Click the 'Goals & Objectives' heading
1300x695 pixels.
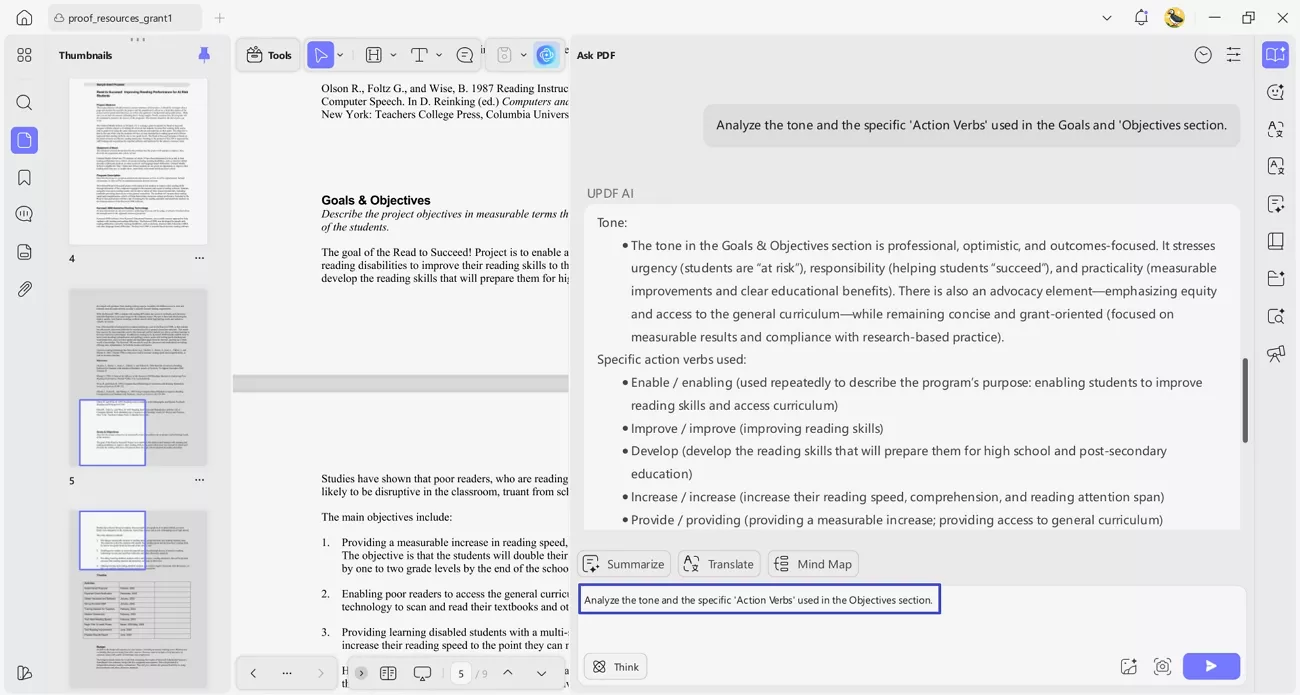(376, 200)
